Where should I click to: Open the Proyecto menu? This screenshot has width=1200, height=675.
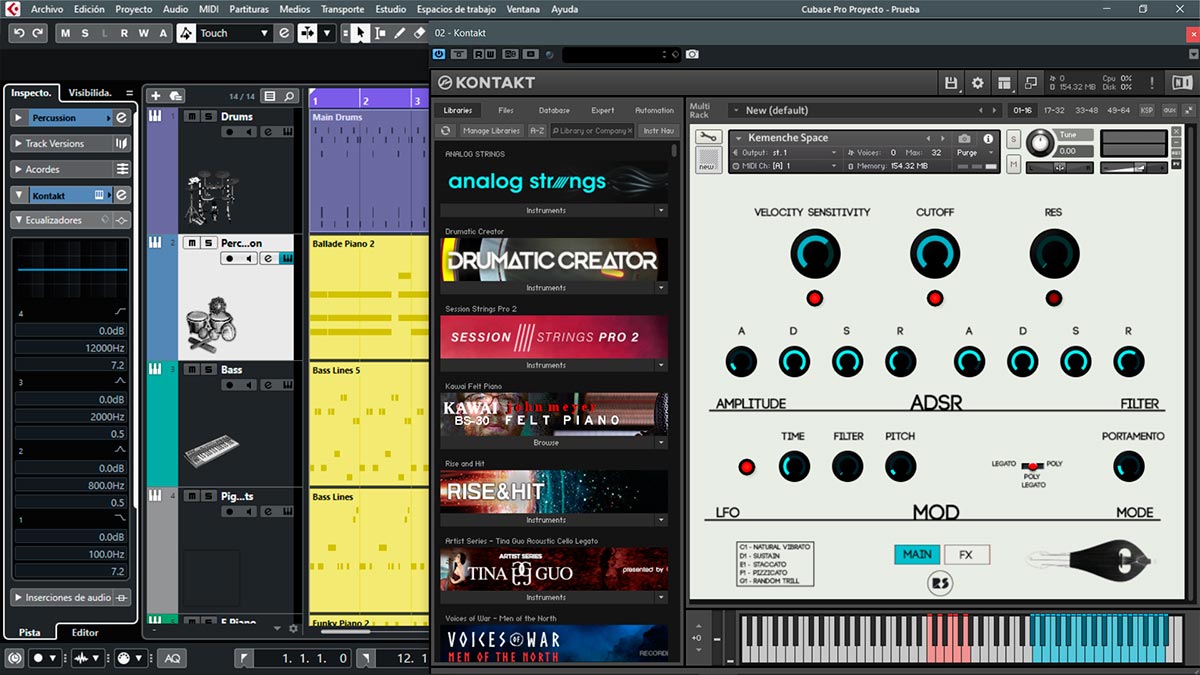coord(134,9)
